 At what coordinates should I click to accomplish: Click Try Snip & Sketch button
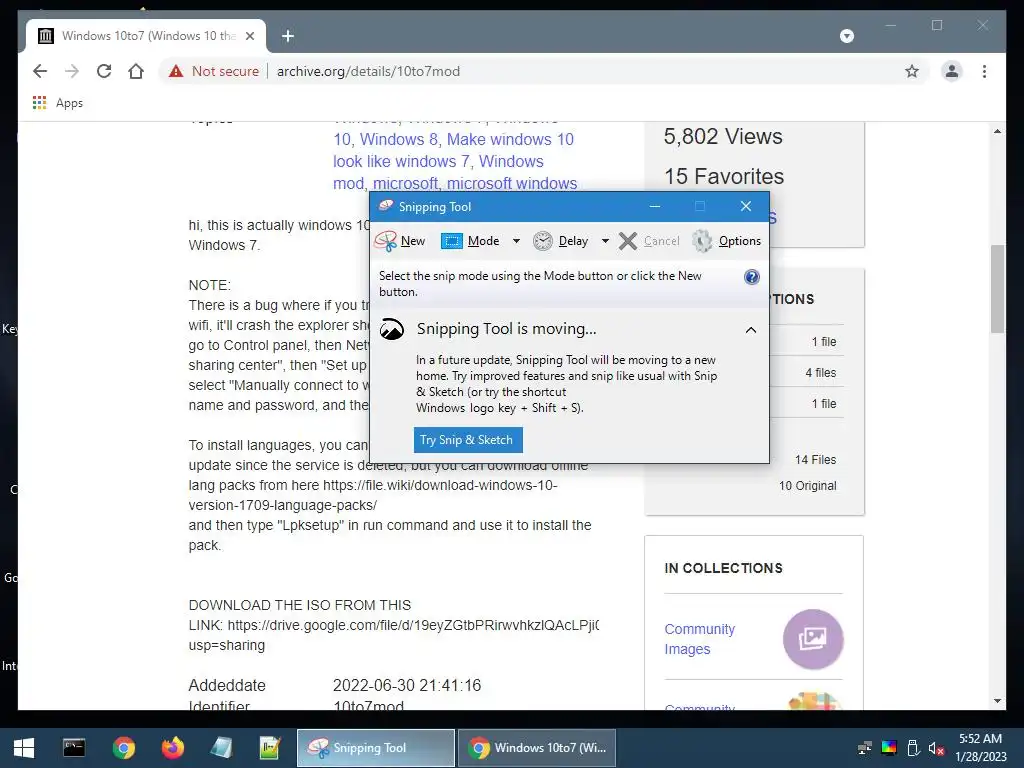click(468, 440)
